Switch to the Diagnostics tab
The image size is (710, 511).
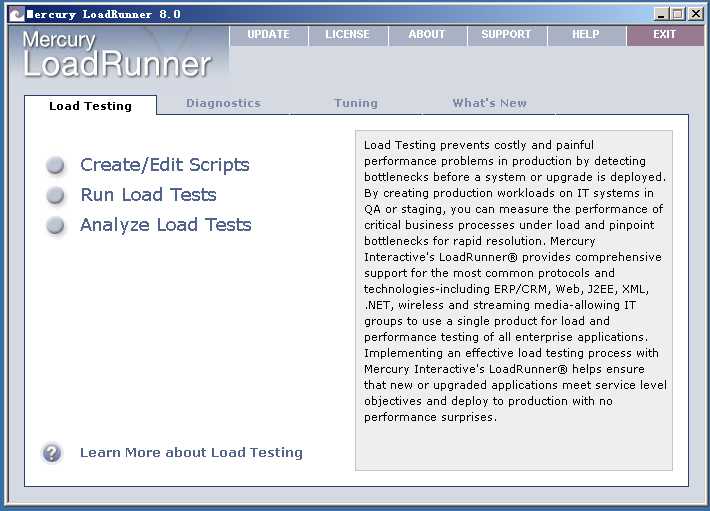pyautogui.click(x=223, y=103)
